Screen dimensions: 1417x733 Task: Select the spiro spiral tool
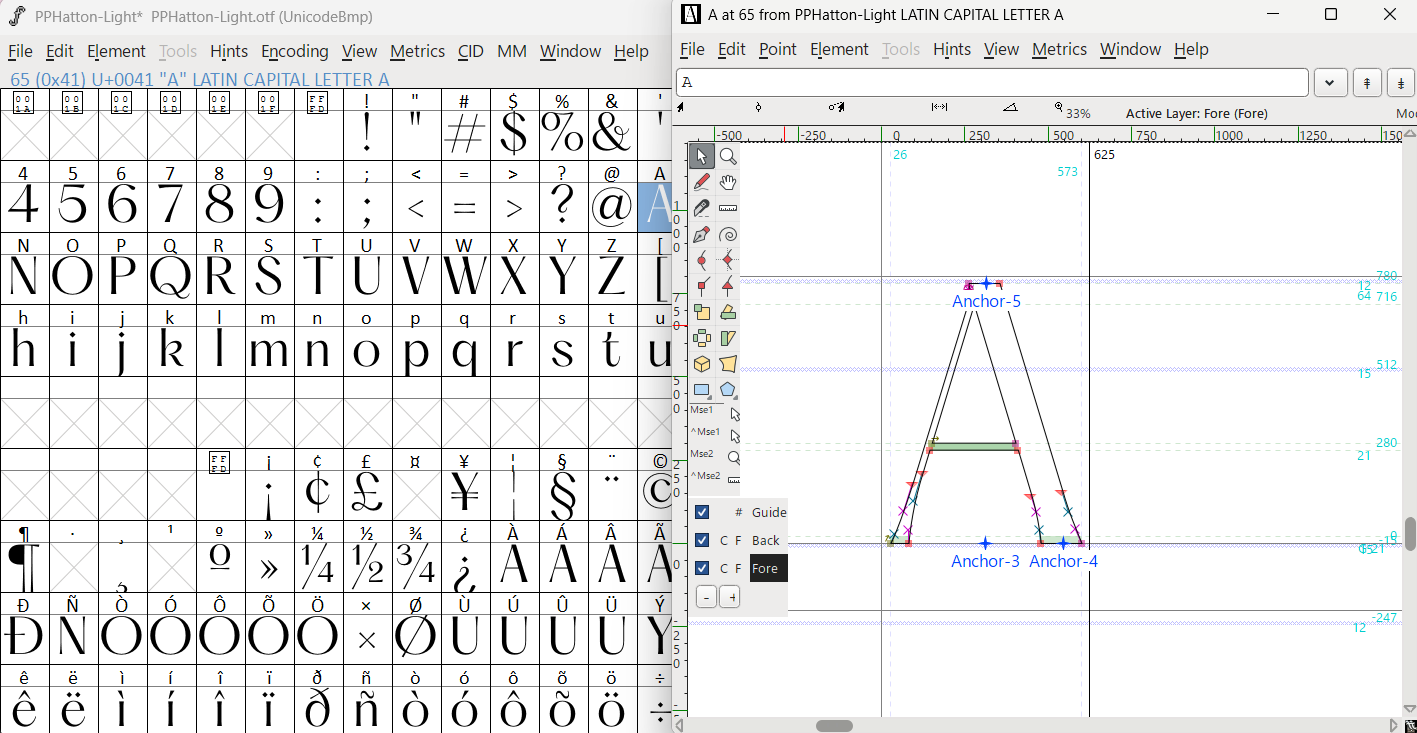pyautogui.click(x=728, y=234)
